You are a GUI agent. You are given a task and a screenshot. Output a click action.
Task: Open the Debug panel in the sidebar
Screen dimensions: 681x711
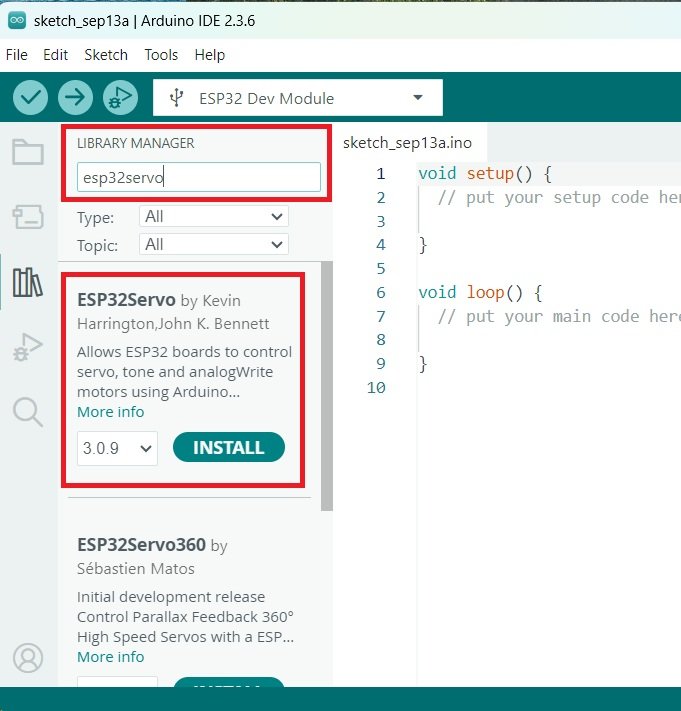pos(28,347)
